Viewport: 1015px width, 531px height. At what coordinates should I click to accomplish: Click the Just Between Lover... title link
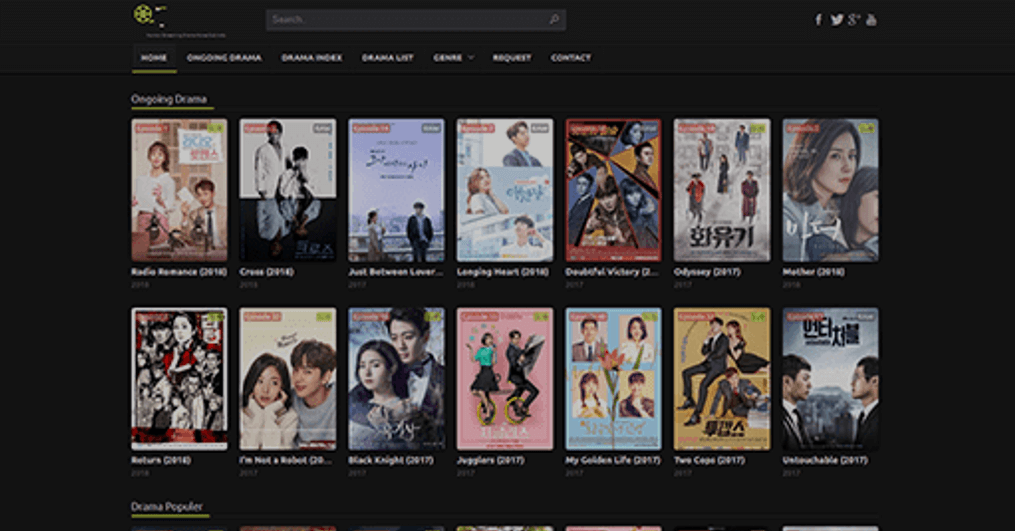click(396, 272)
